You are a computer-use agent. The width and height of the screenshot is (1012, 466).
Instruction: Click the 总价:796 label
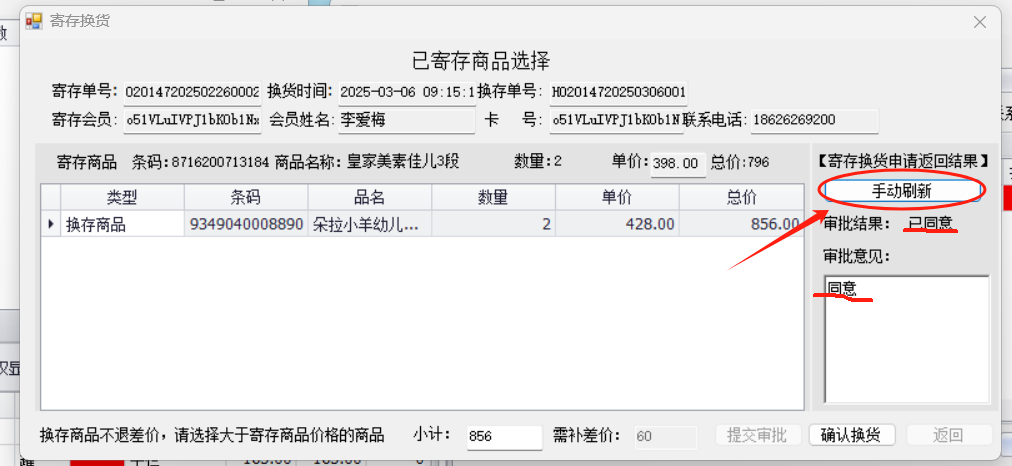(x=740, y=162)
